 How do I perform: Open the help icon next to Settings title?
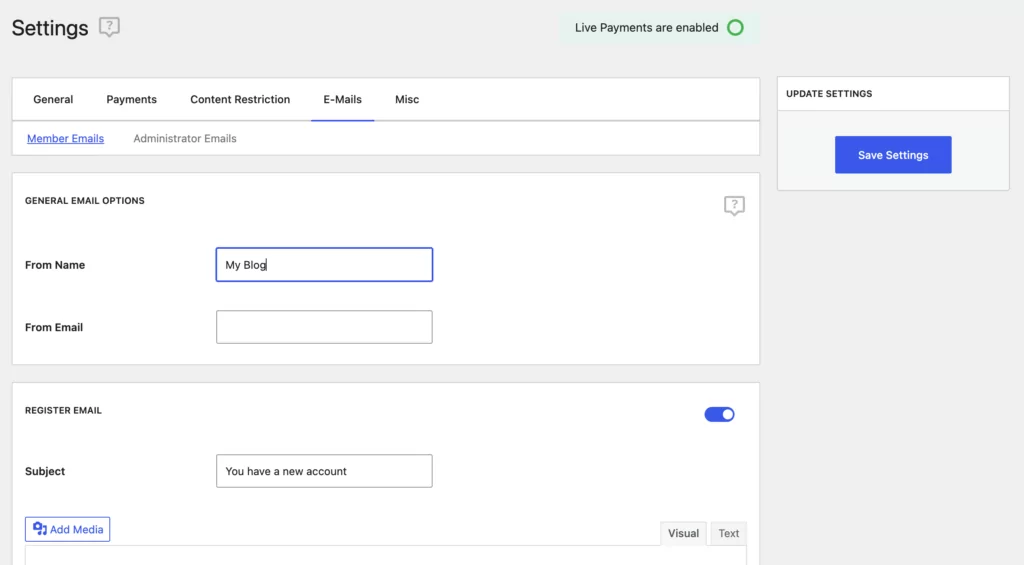click(109, 27)
